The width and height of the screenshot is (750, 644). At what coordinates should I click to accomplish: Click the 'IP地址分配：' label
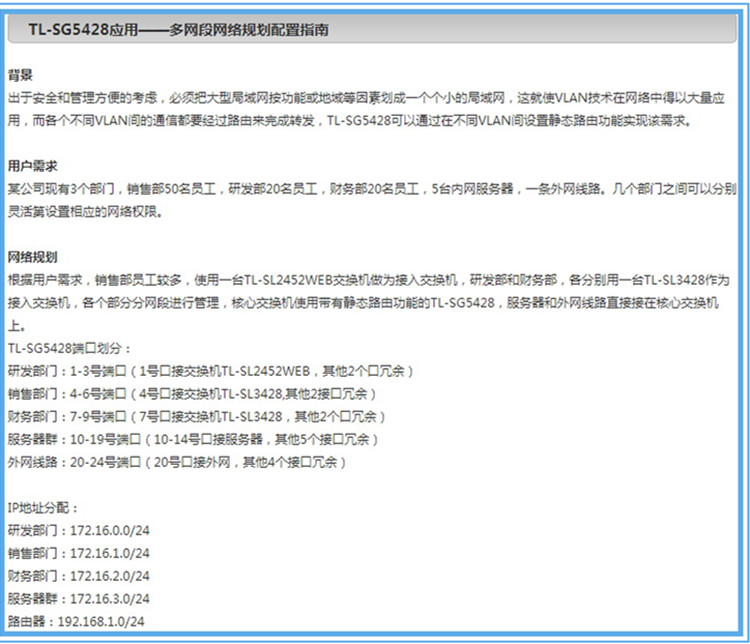(x=43, y=508)
